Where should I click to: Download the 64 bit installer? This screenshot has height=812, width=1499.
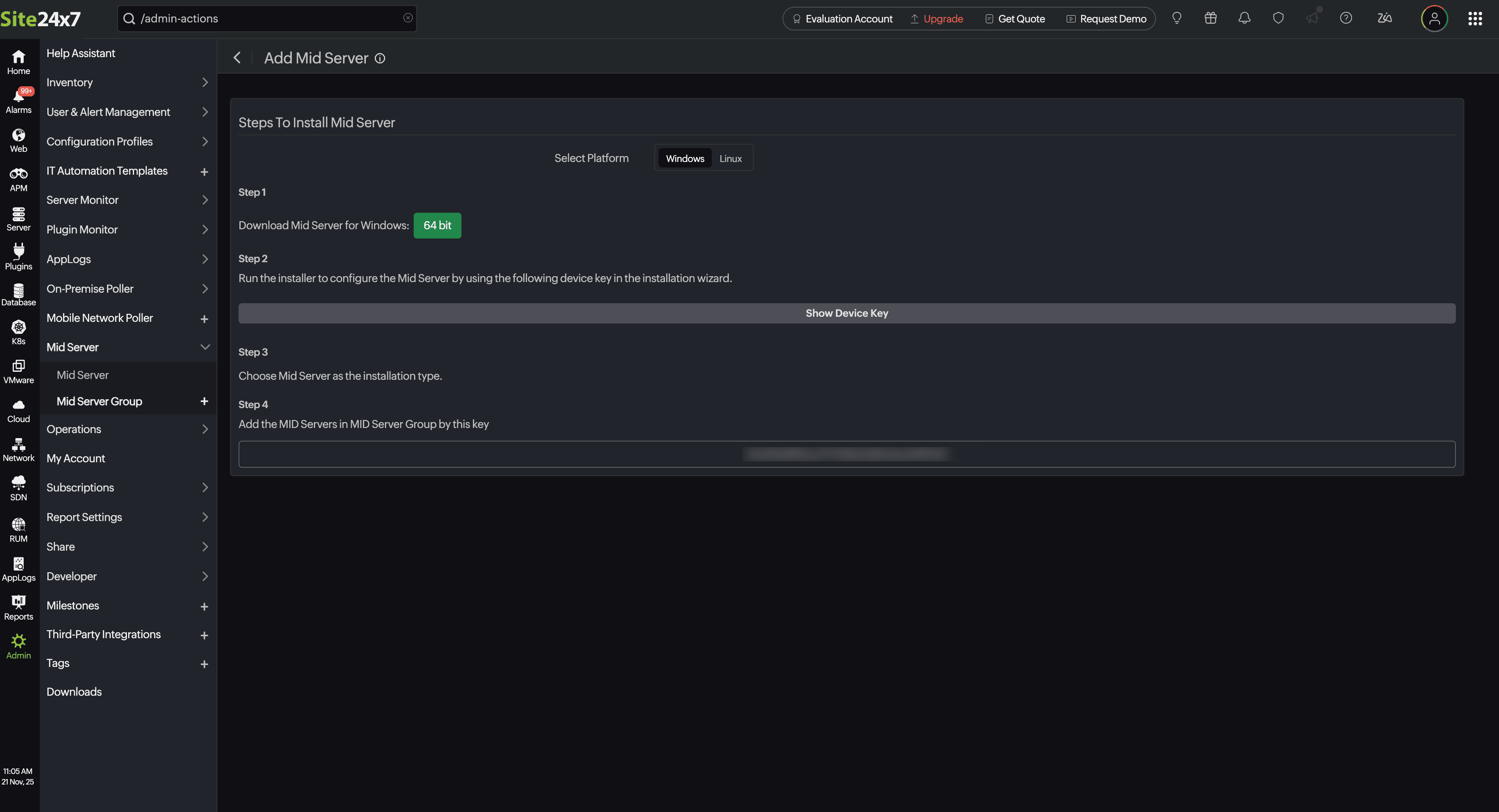click(x=437, y=225)
